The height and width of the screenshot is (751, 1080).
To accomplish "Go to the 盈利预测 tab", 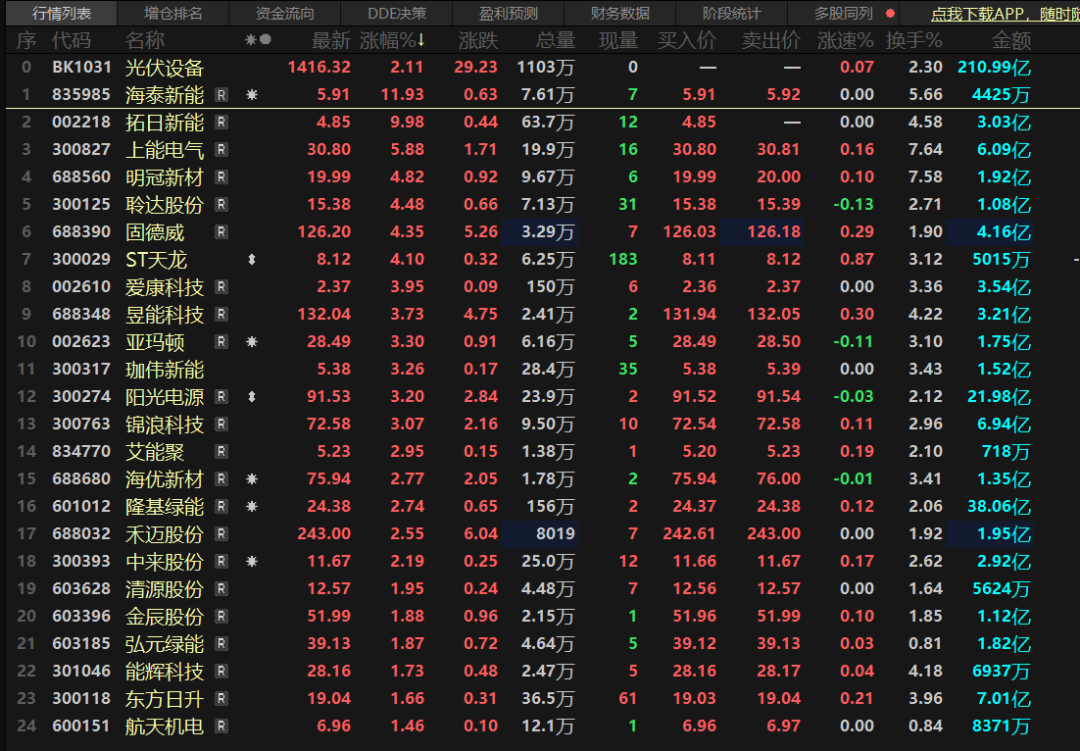I will click(508, 13).
